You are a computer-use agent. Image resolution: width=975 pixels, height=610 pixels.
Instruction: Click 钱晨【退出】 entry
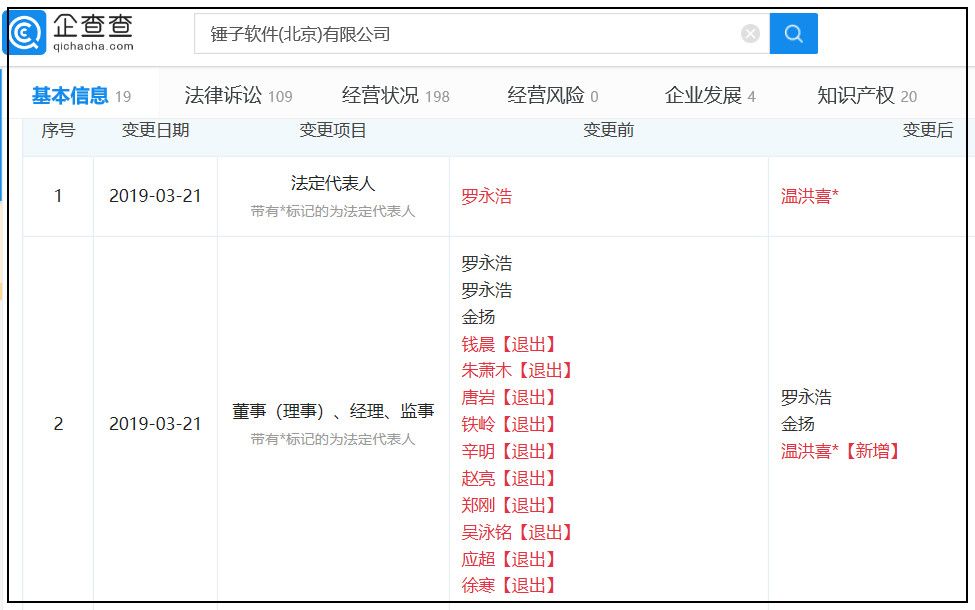click(509, 344)
